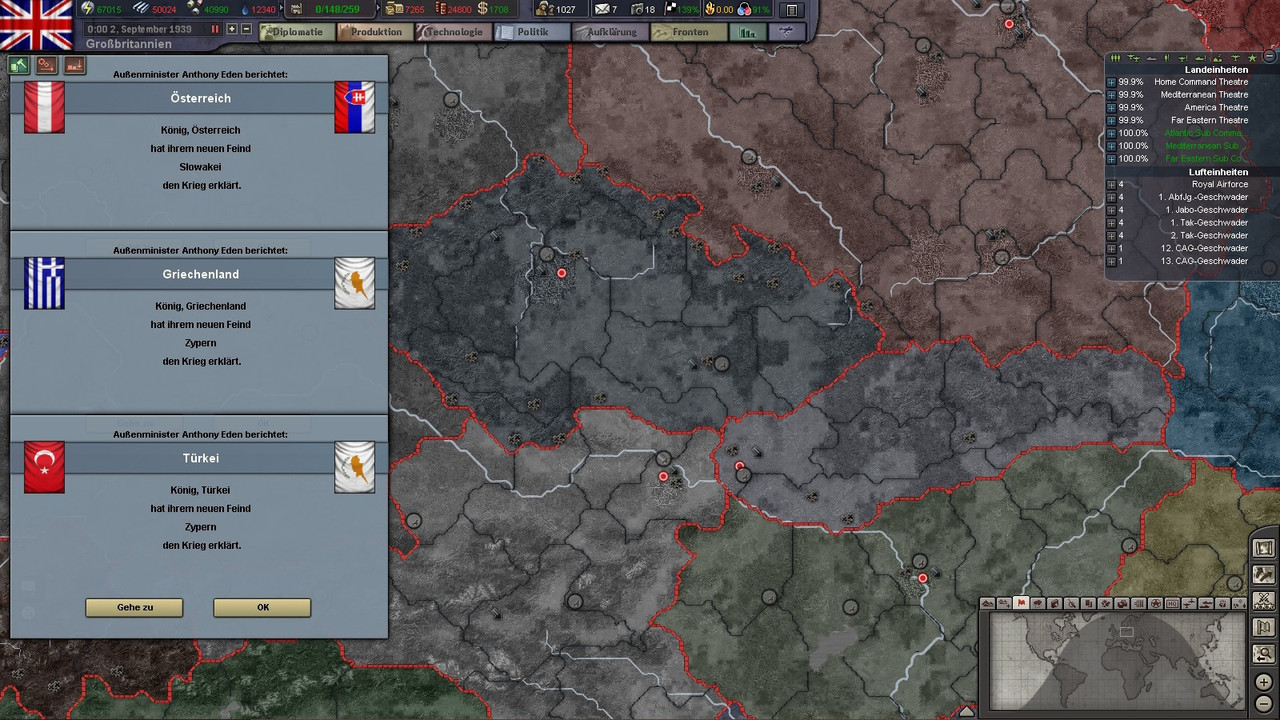This screenshot has width=1280, height=720.
Task: Click the Türkei flag in the third message
Action: tap(44, 467)
